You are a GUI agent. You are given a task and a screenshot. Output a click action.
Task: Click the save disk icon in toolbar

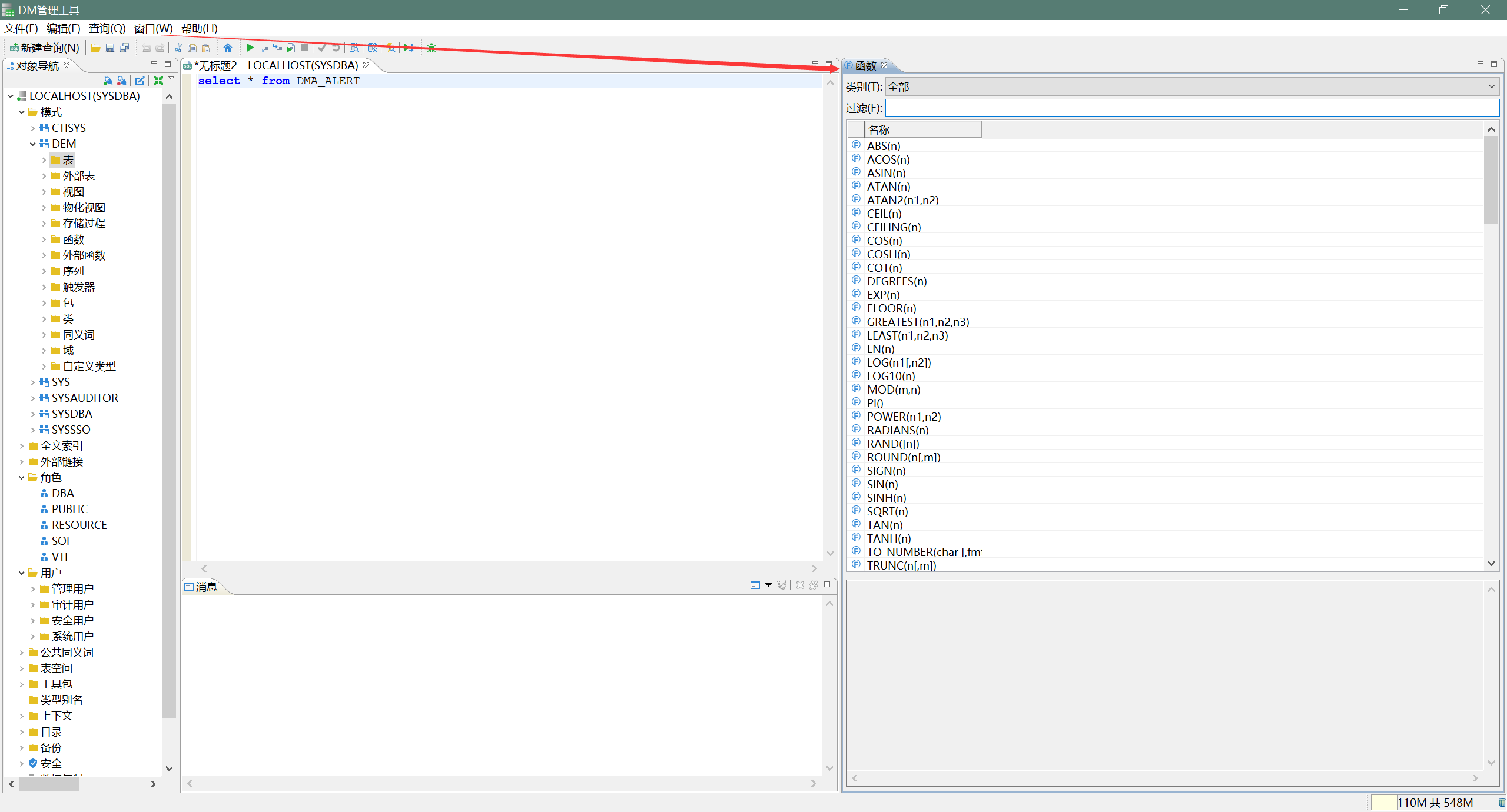pos(110,48)
